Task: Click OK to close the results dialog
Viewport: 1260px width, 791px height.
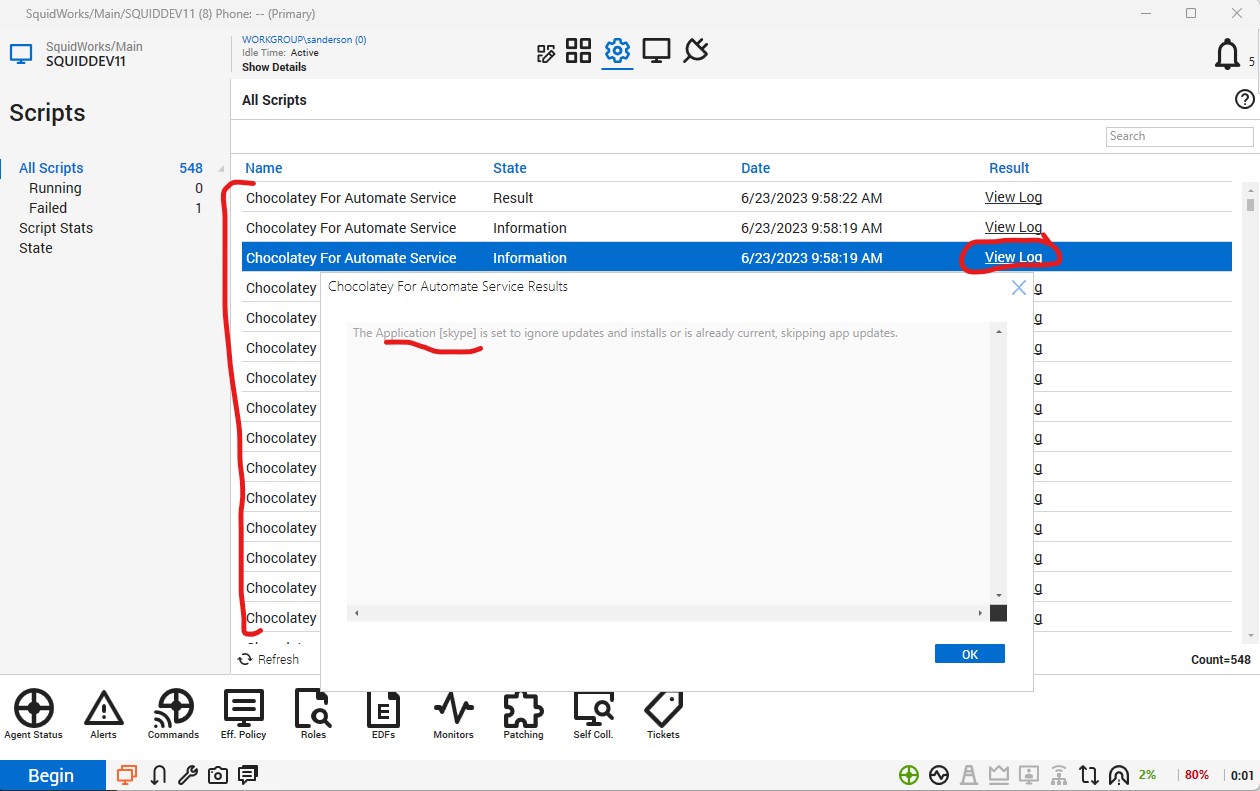Action: click(x=968, y=653)
